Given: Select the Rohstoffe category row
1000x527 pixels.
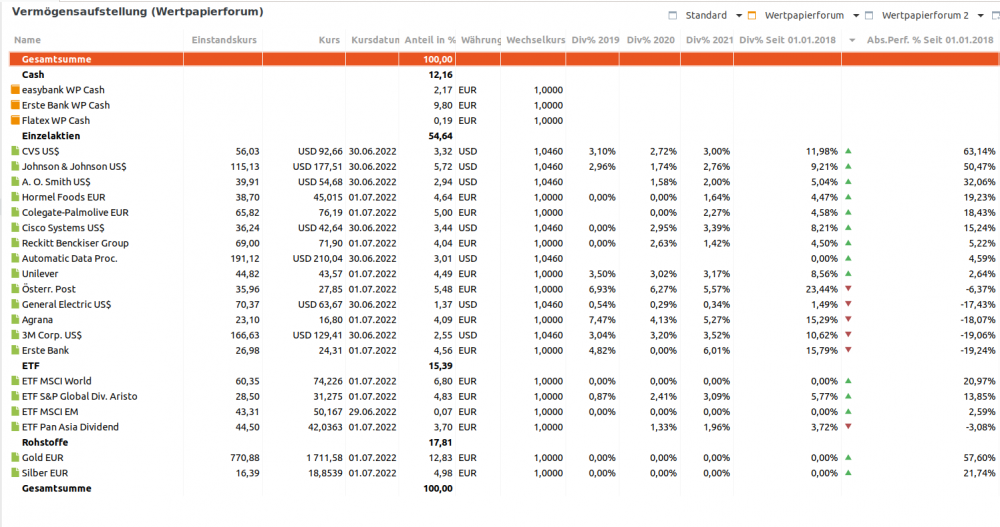Looking at the screenshot, I should coord(504,442).
